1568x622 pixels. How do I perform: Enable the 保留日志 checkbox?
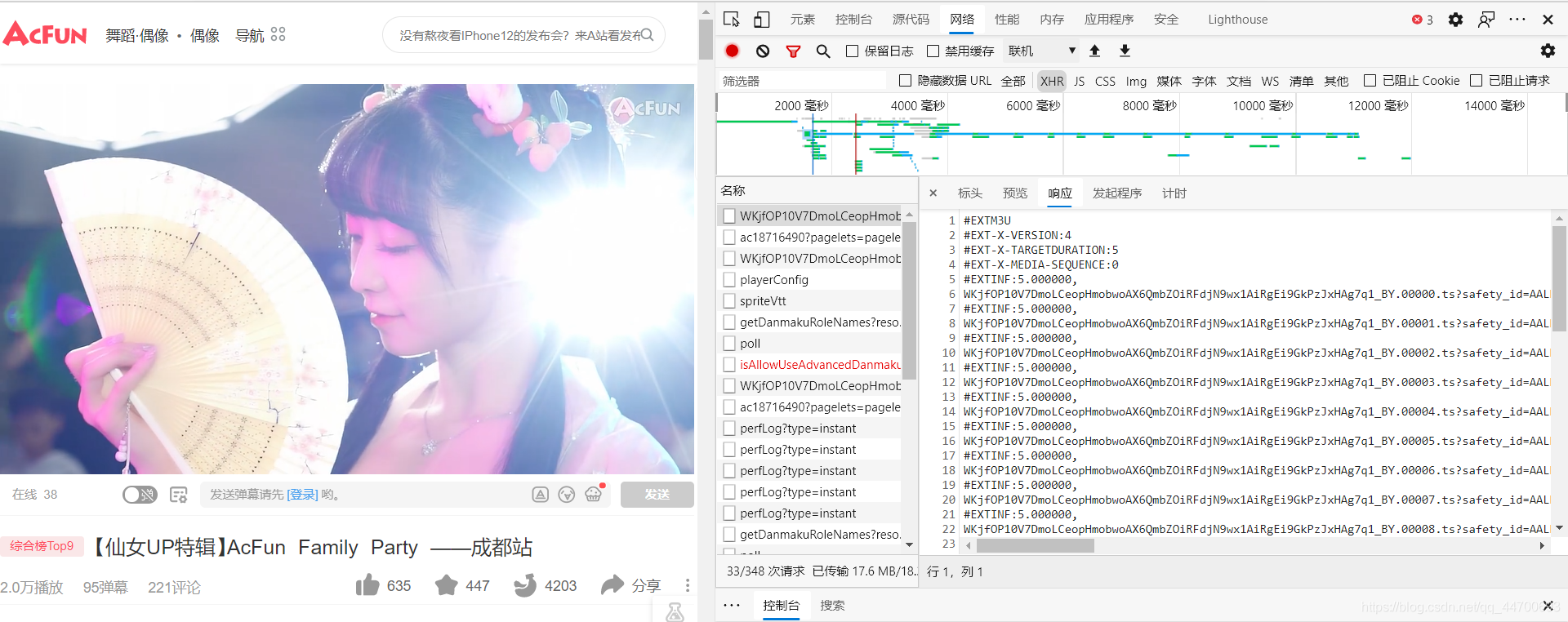pyautogui.click(x=852, y=51)
